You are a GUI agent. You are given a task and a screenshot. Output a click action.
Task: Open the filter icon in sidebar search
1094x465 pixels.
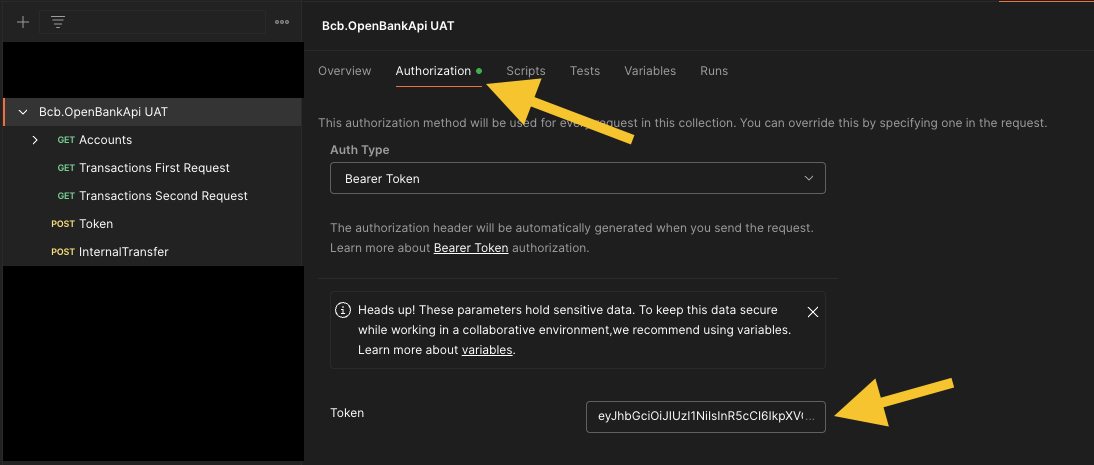point(59,22)
